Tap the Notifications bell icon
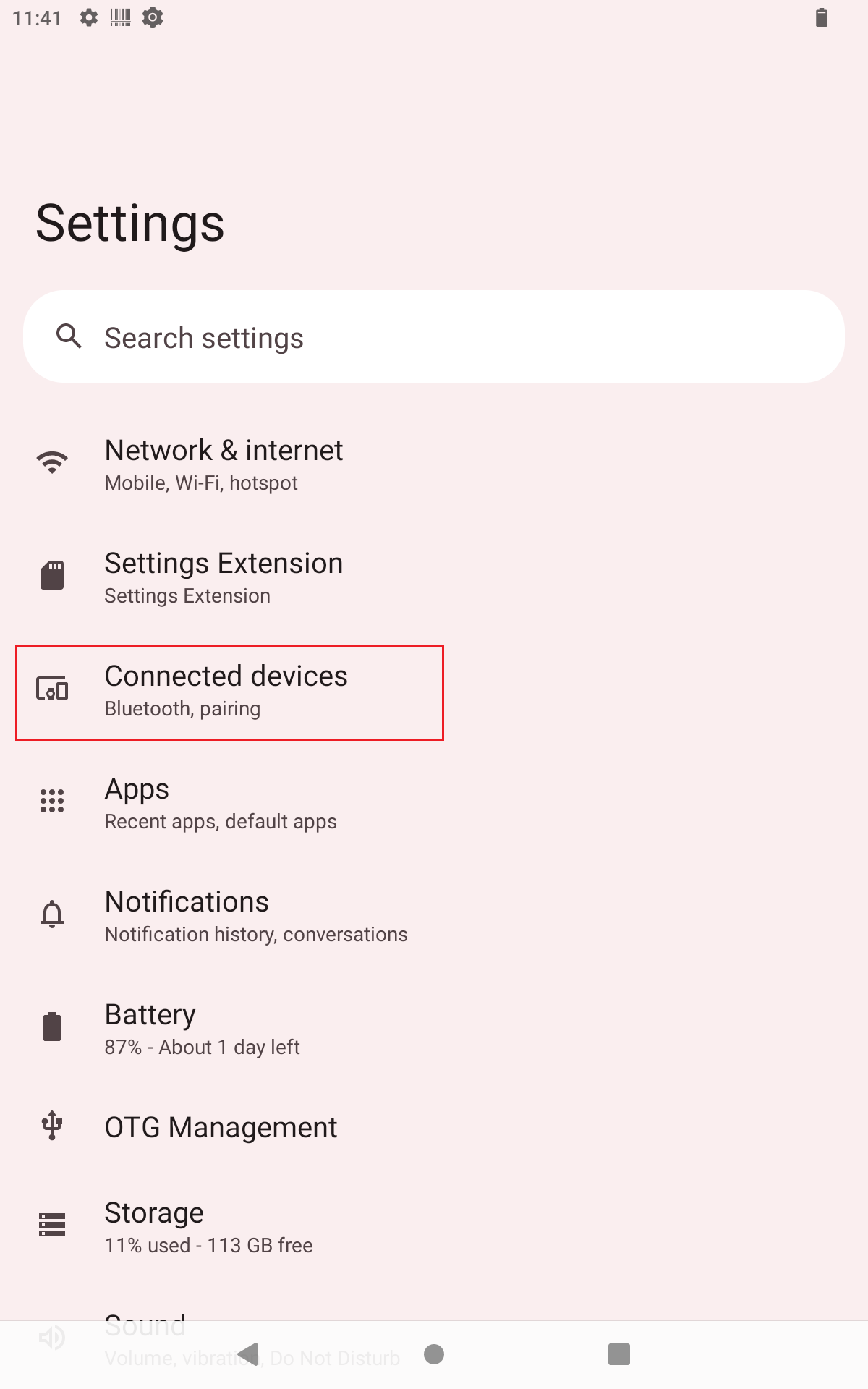This screenshot has height=1389, width=868. click(x=52, y=914)
